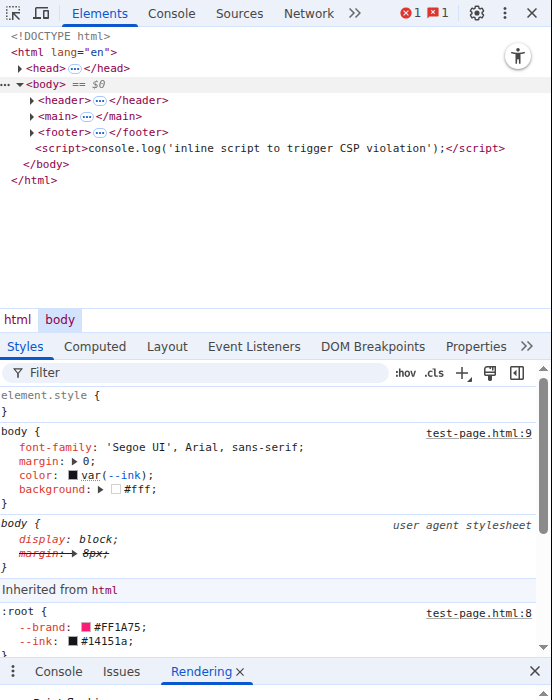Select html in the breadcrumb bar

coord(18,320)
